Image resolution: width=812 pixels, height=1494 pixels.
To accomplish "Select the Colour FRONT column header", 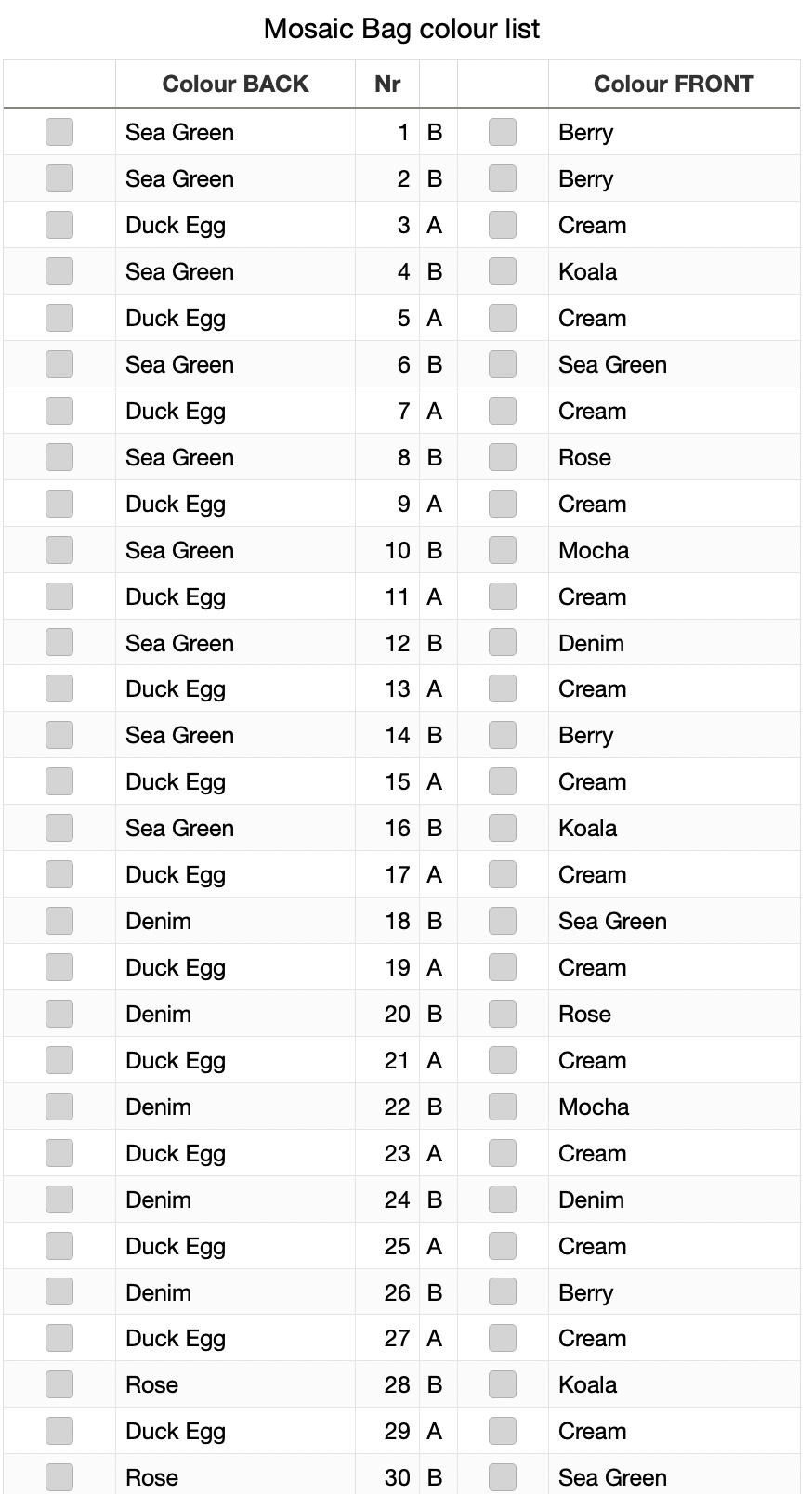I will point(674,84).
